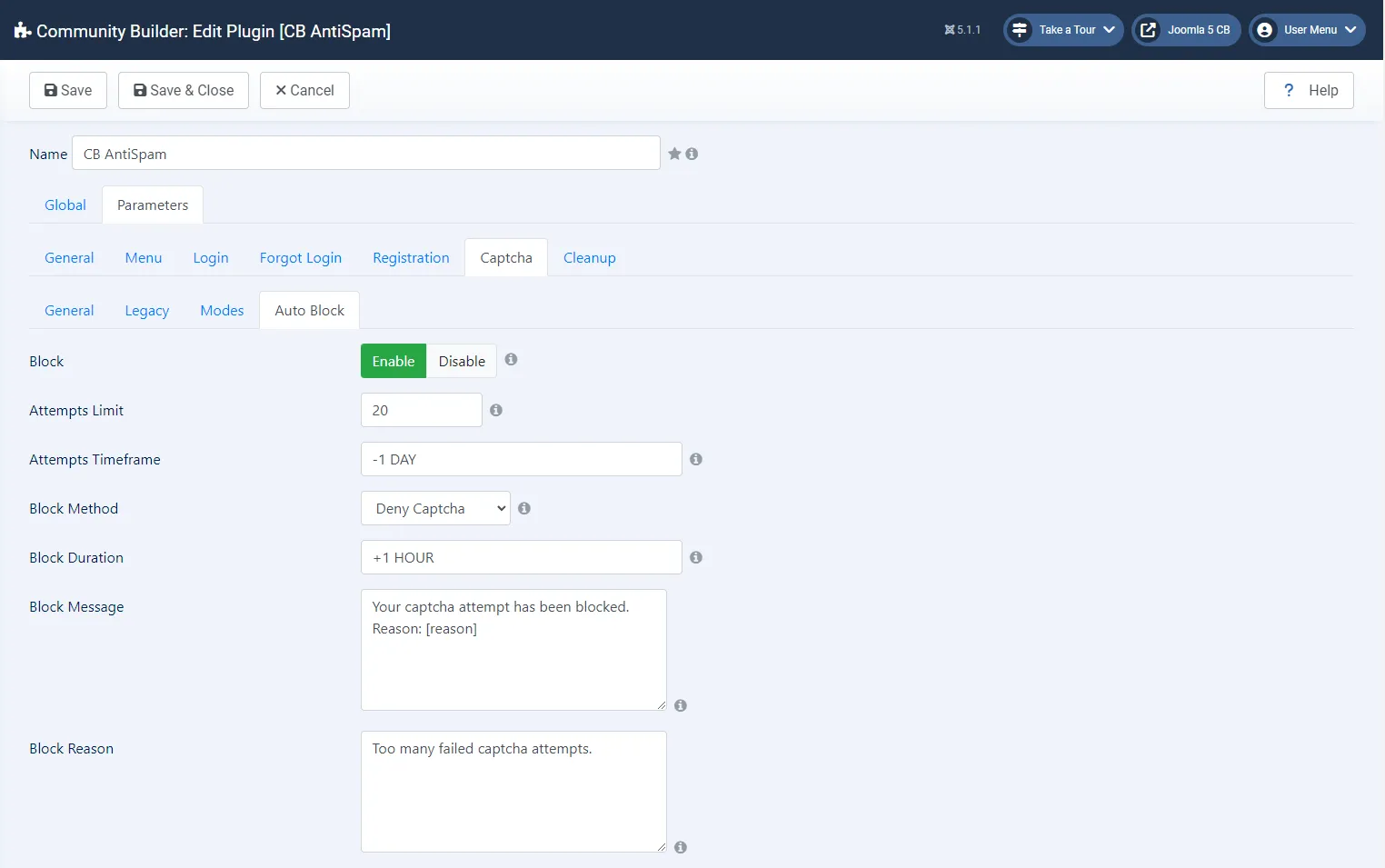Click the Block Duration field showing +1 HOUR
1385x868 pixels.
coord(522,557)
